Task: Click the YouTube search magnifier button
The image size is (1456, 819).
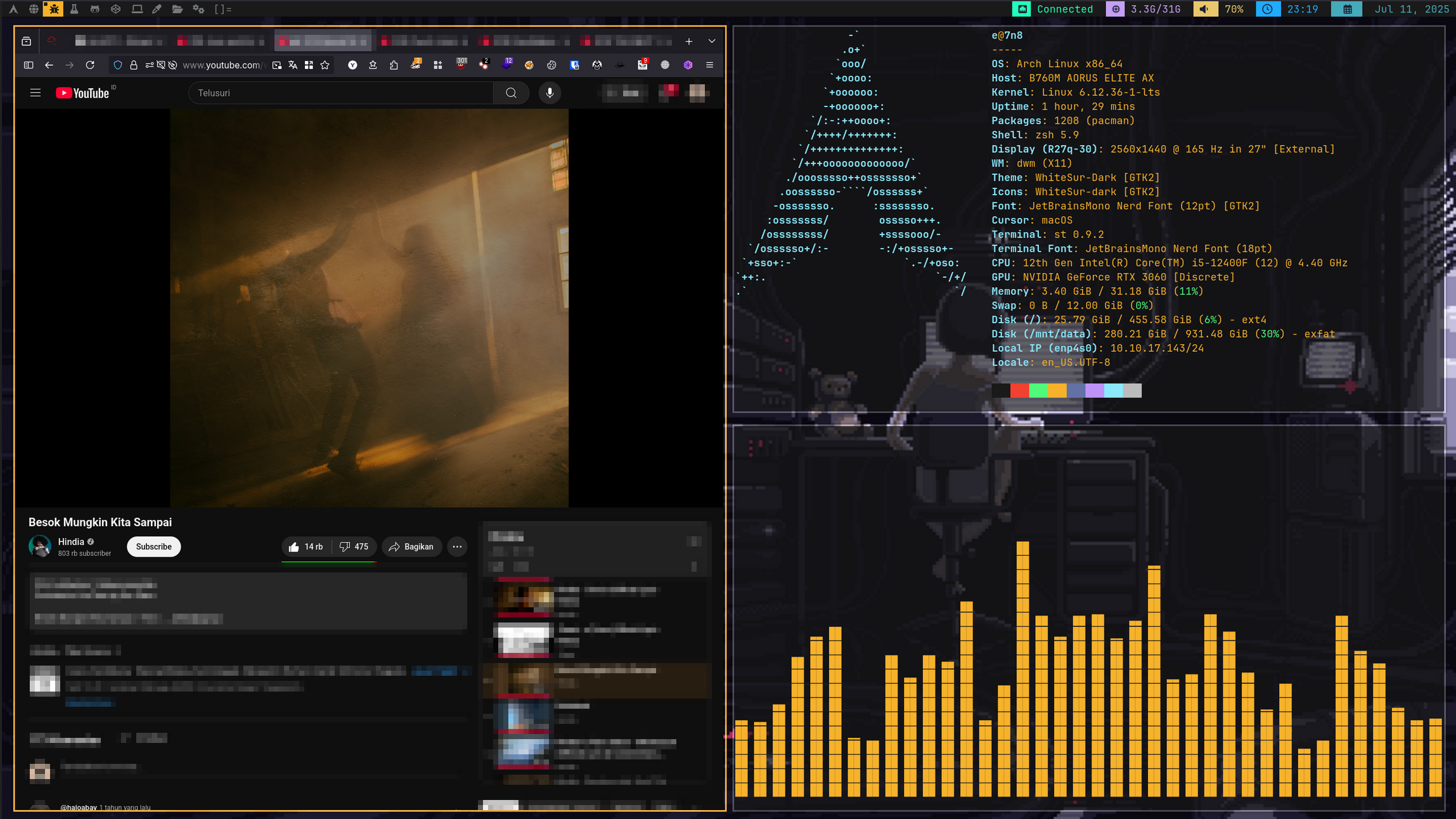Action: tap(511, 93)
